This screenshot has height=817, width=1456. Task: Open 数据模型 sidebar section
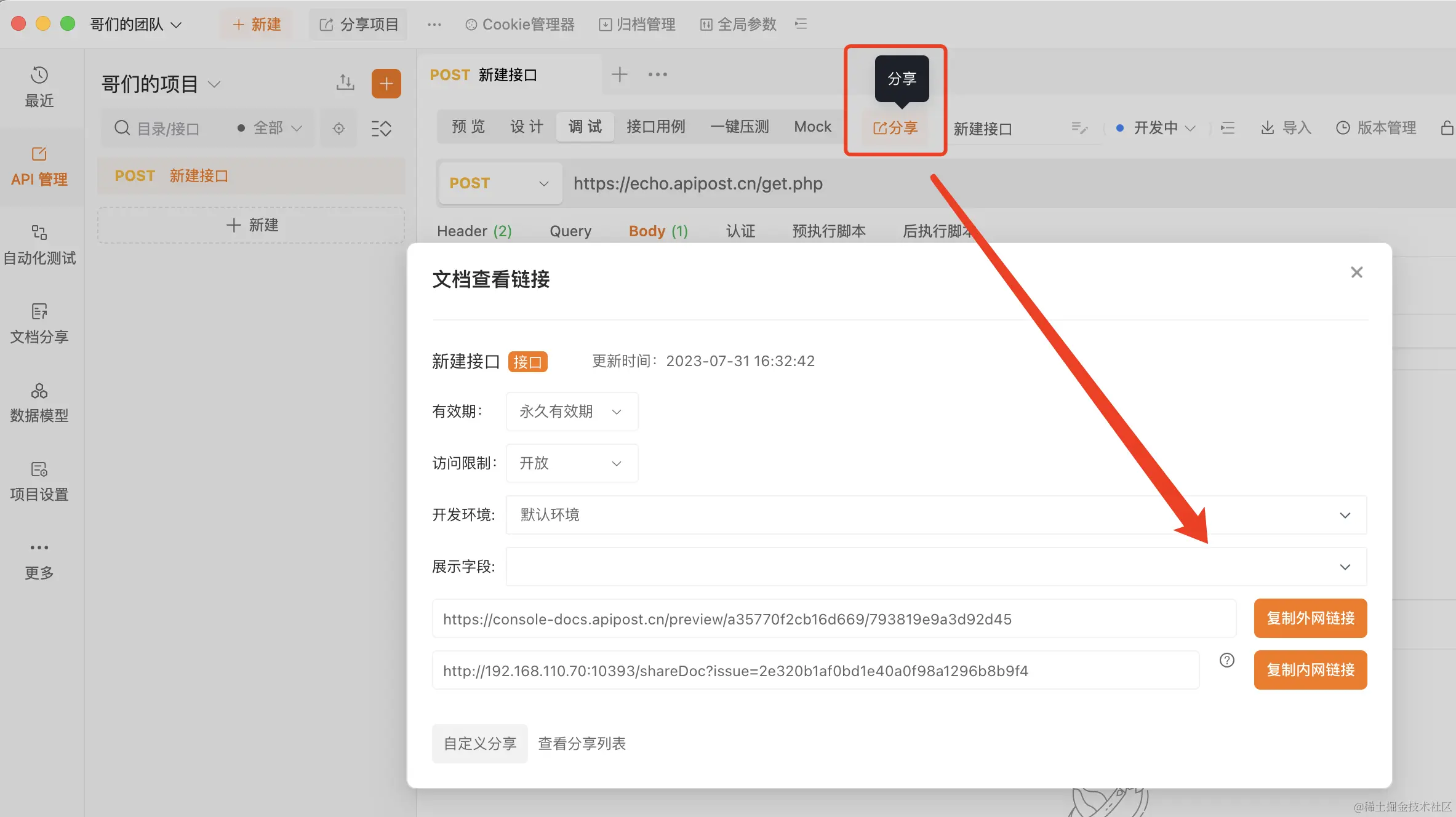[39, 402]
